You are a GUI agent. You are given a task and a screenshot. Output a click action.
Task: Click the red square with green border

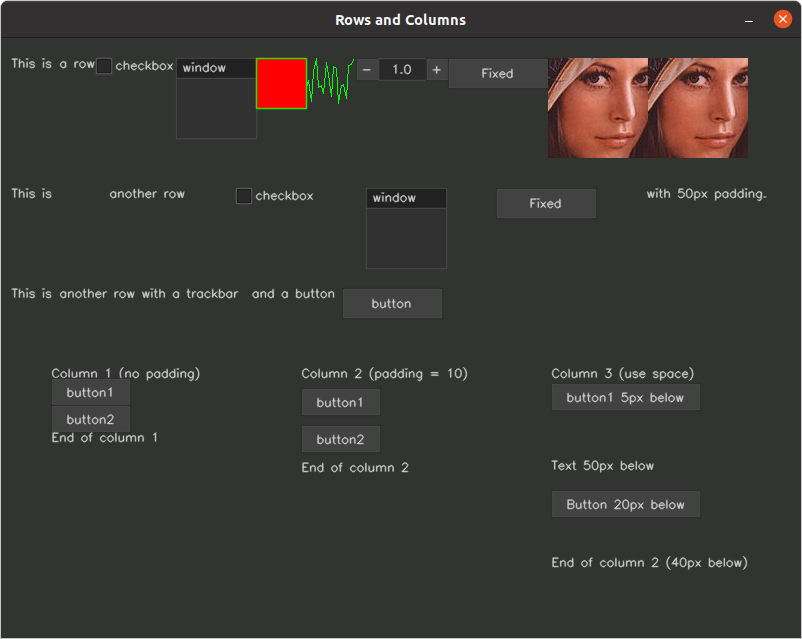[x=281, y=83]
